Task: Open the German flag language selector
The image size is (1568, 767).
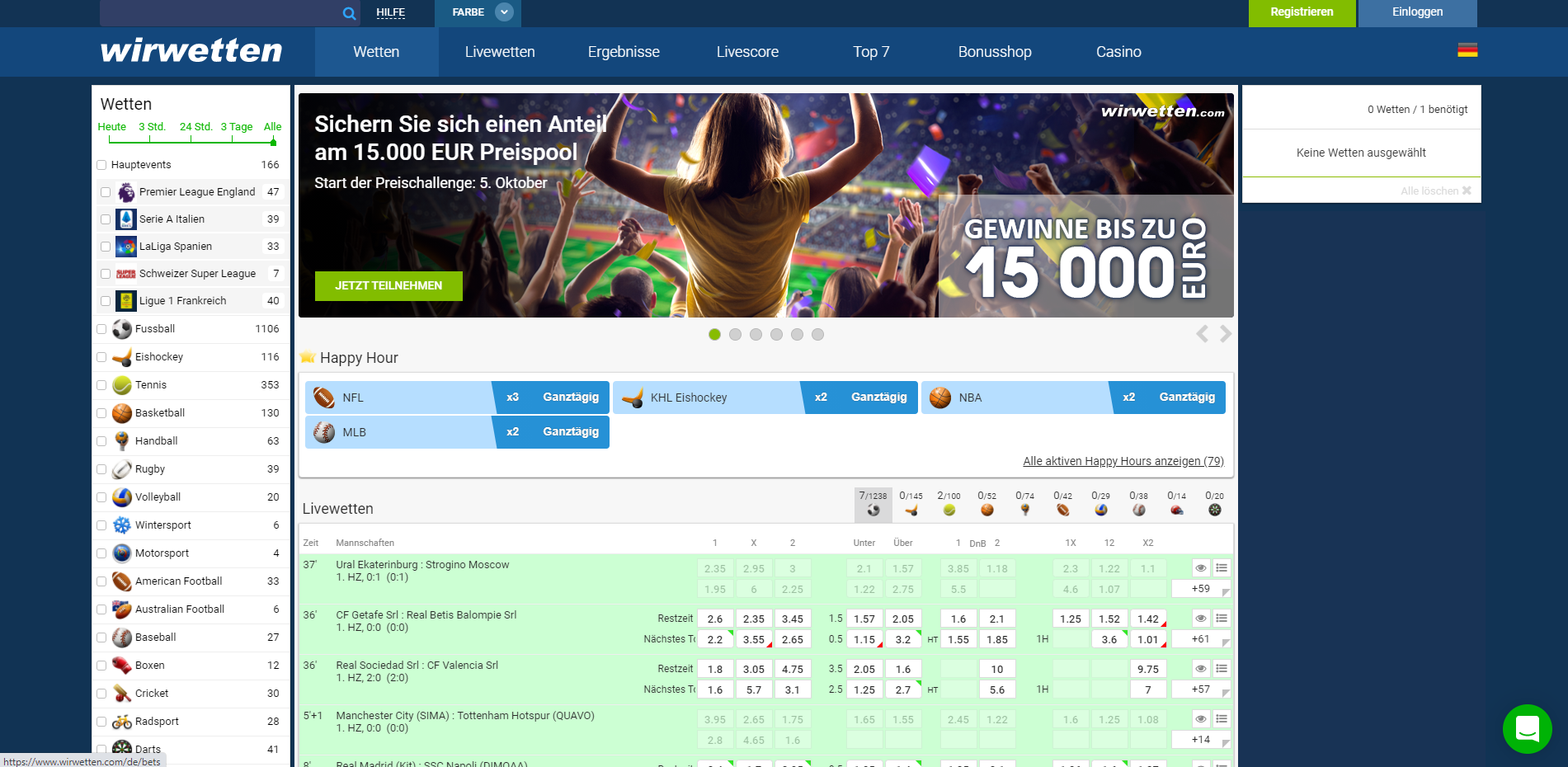Action: pos(1467,50)
